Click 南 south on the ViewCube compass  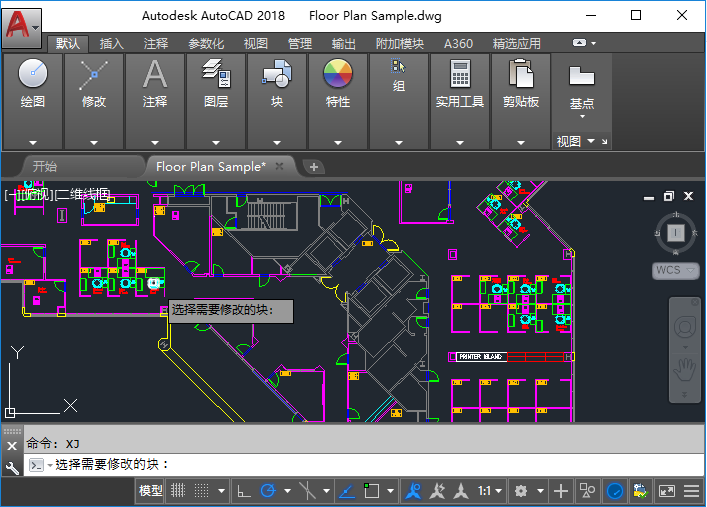pyautogui.click(x=675, y=252)
